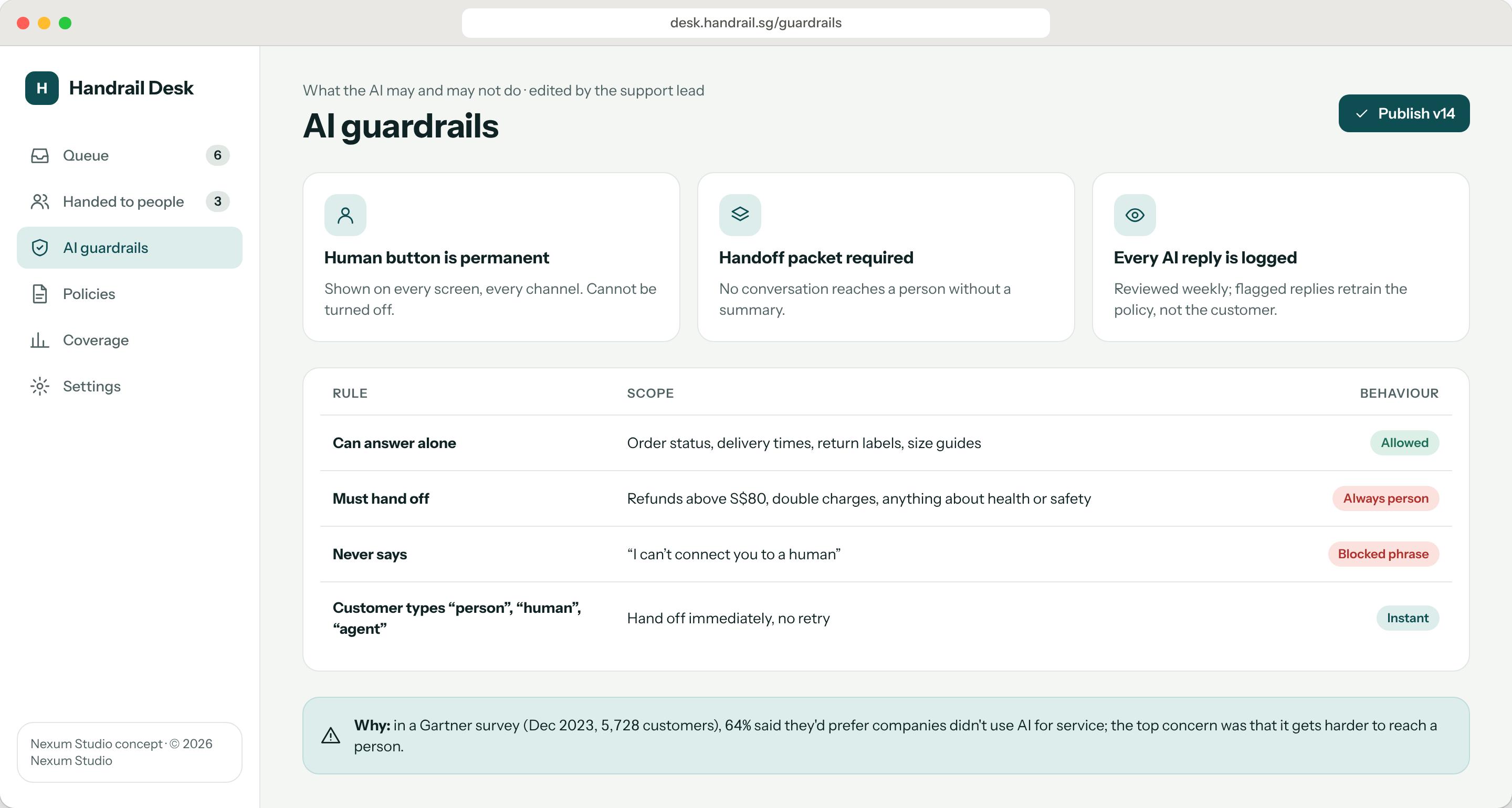Click the Settings gear icon
Image resolution: width=1512 pixels, height=808 pixels.
(x=40, y=386)
